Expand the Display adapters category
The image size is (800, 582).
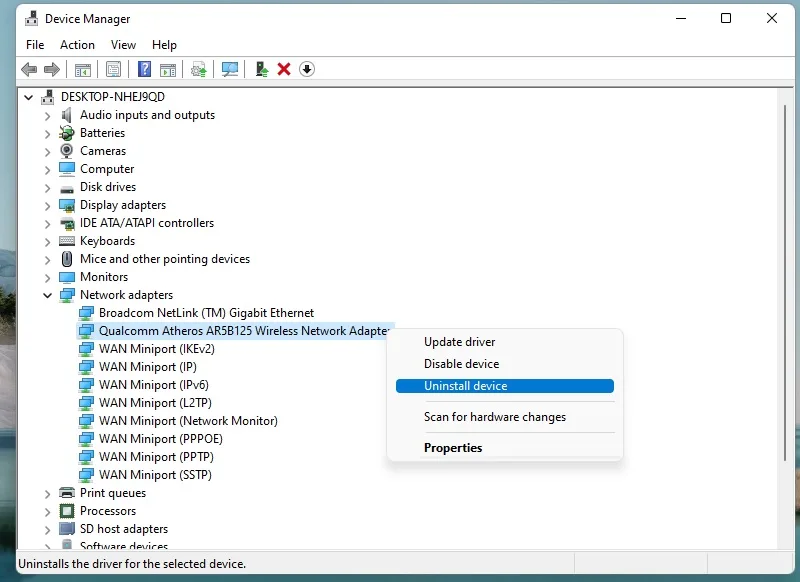click(x=47, y=206)
